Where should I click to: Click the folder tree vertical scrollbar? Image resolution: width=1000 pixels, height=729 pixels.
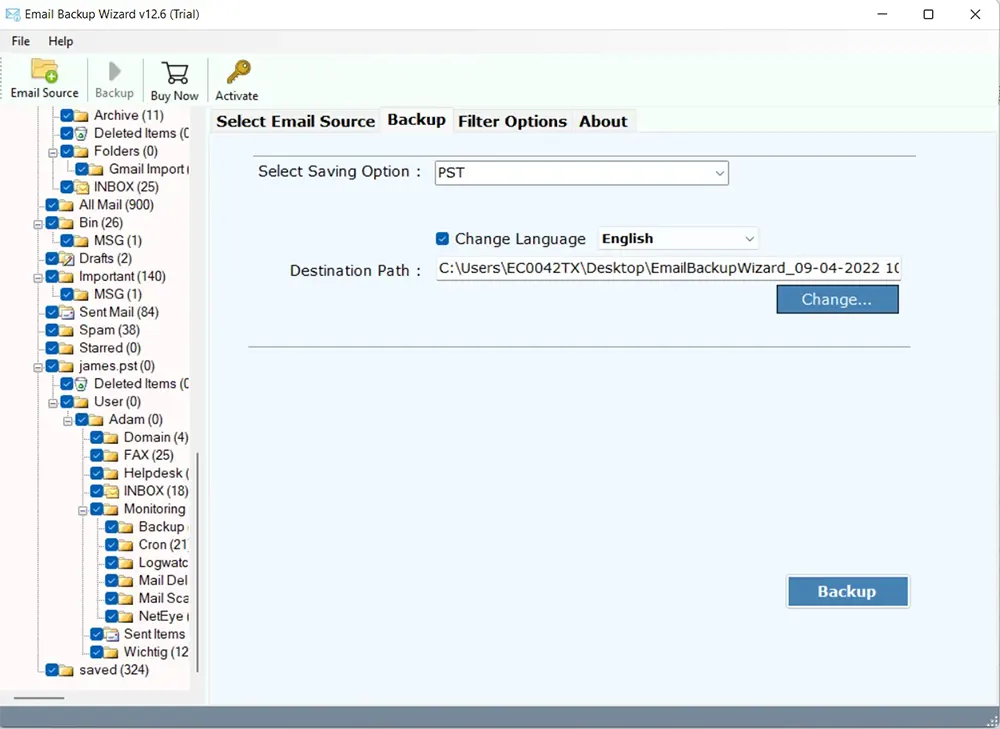point(197,560)
